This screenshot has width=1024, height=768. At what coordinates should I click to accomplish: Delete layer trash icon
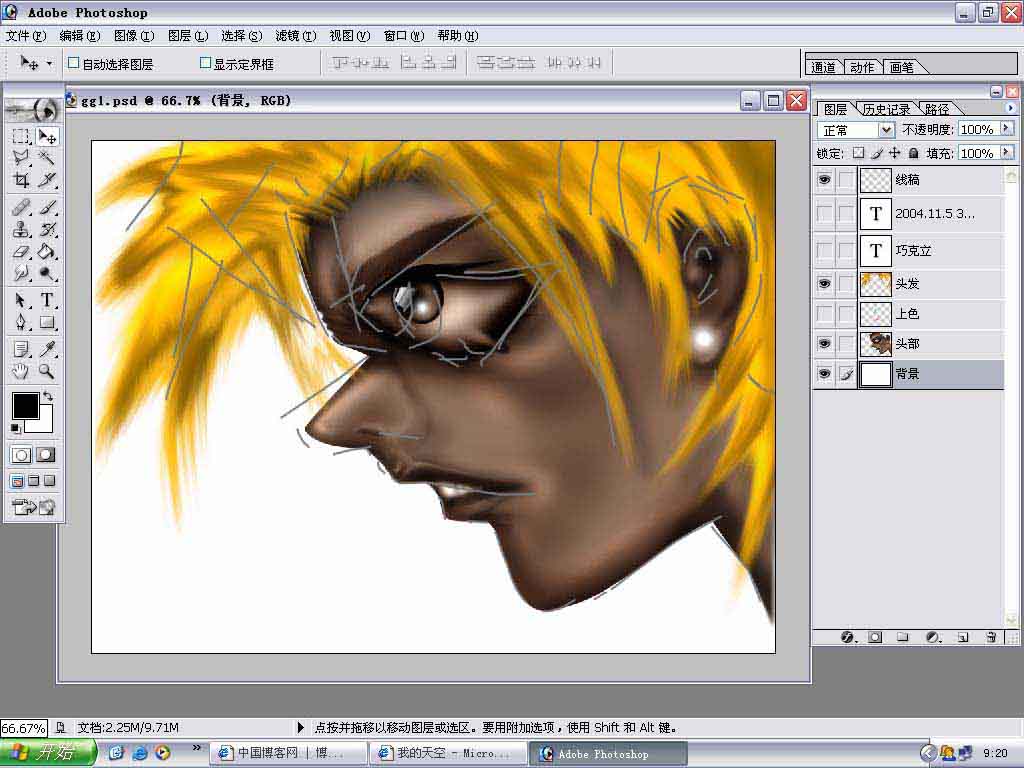[x=991, y=637]
